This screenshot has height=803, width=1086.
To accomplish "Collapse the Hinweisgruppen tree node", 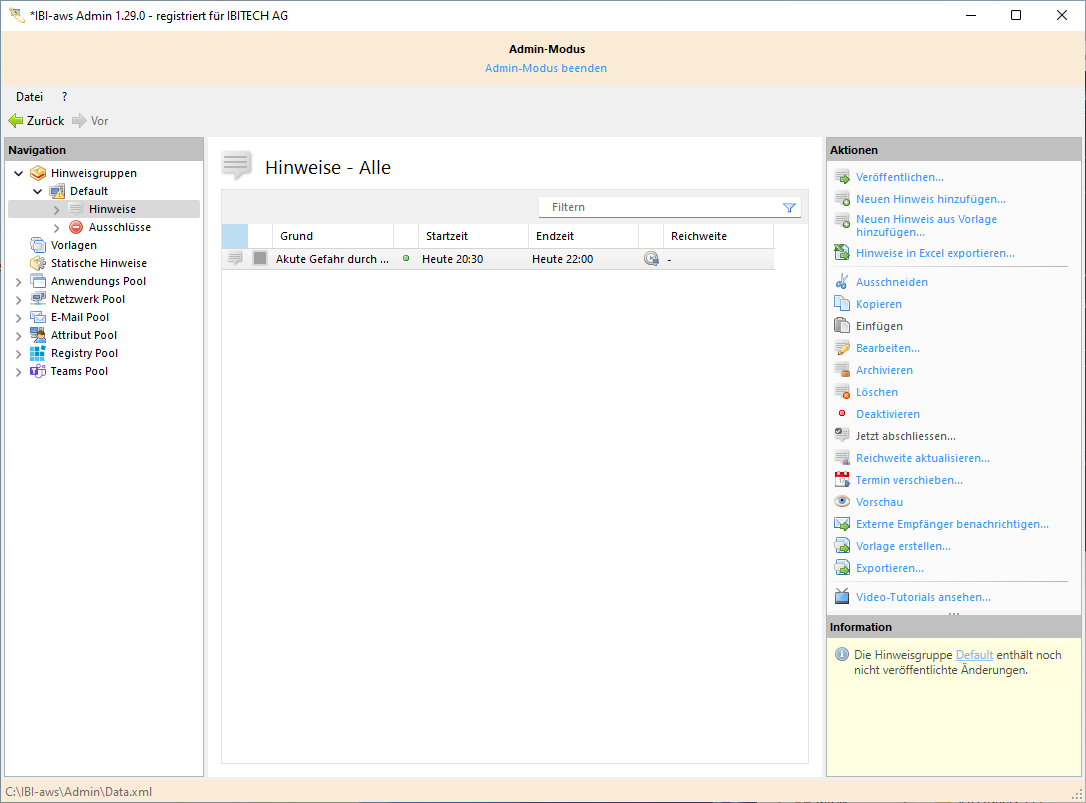I will [x=19, y=174].
